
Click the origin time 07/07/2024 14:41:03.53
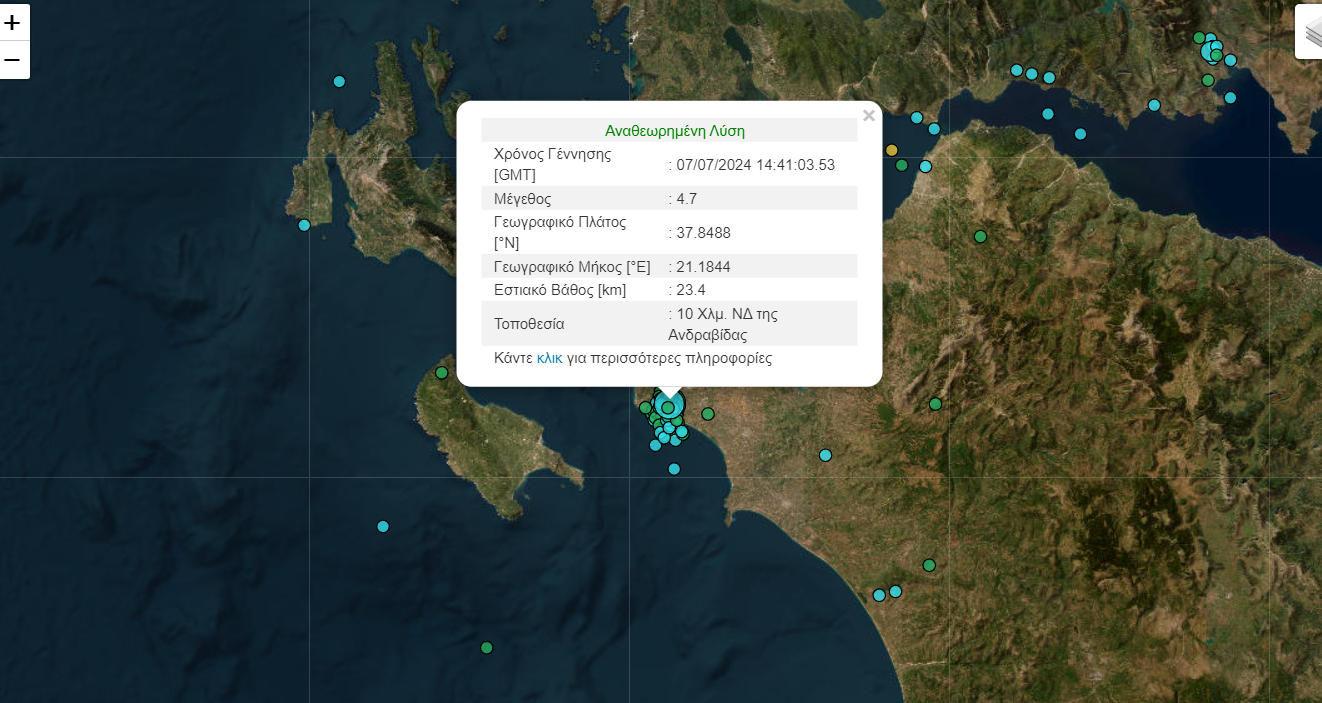tap(754, 165)
